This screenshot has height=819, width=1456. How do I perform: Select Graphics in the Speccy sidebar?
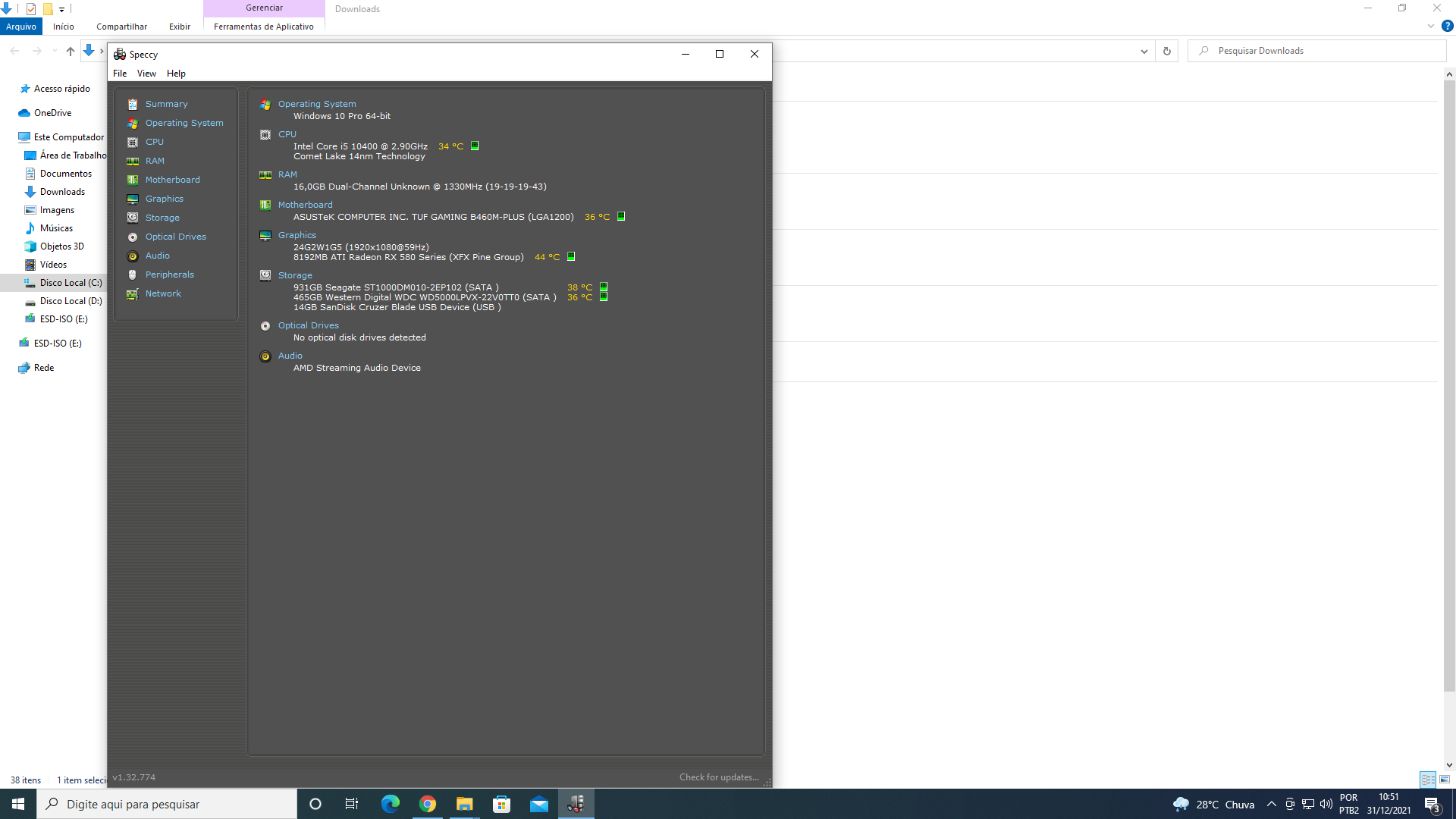point(165,199)
